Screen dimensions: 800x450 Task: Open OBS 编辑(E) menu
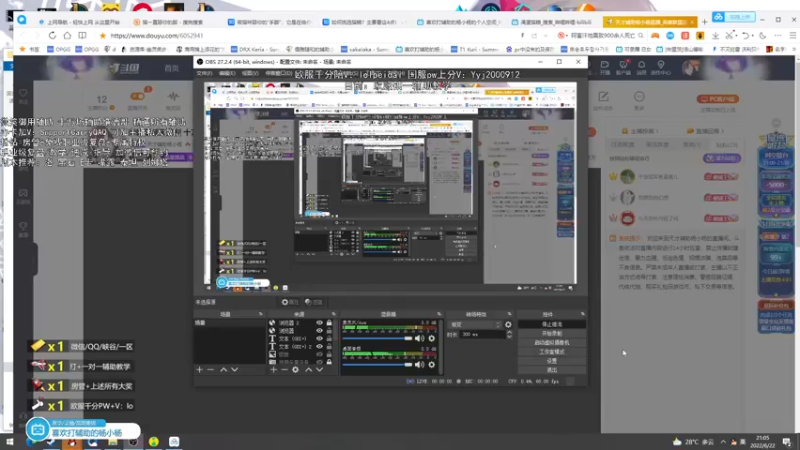[x=227, y=73]
